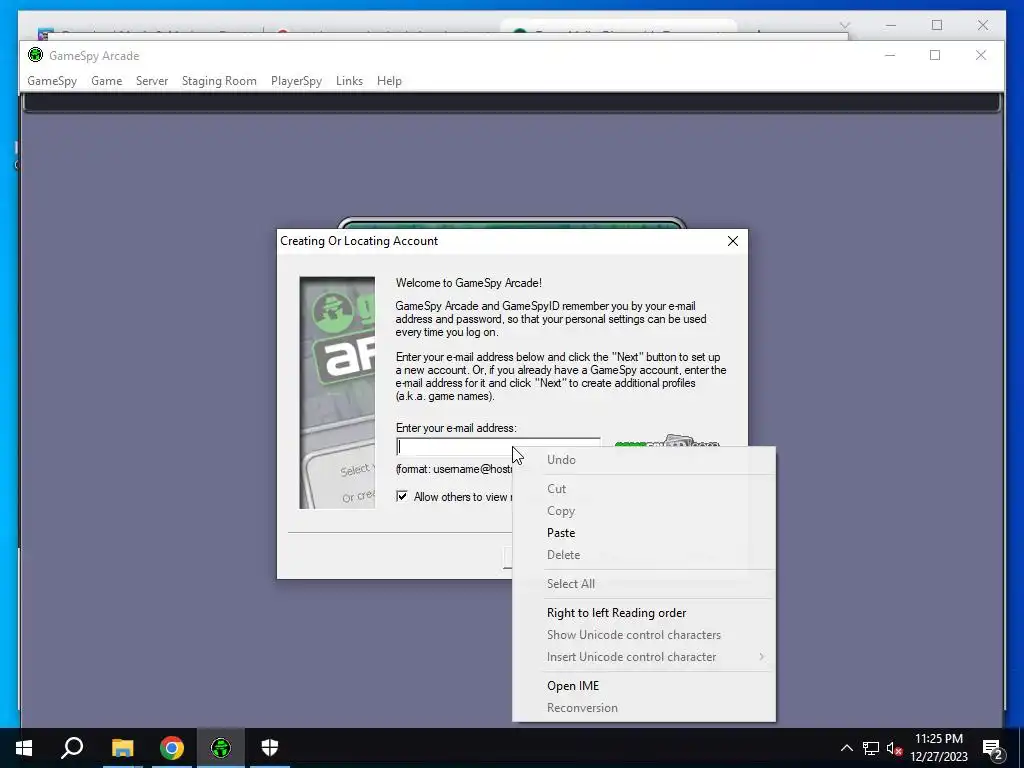The image size is (1024, 768).
Task: Open the Game menu
Action: 106,81
